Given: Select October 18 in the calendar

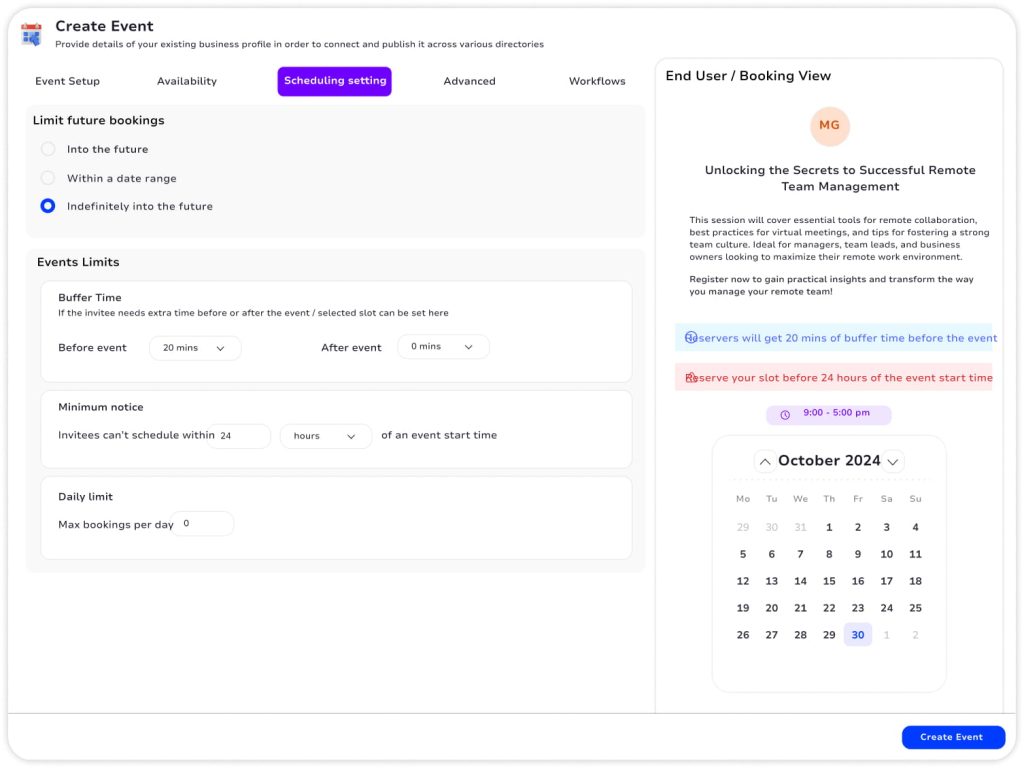Looking at the screenshot, I should click(915, 581).
